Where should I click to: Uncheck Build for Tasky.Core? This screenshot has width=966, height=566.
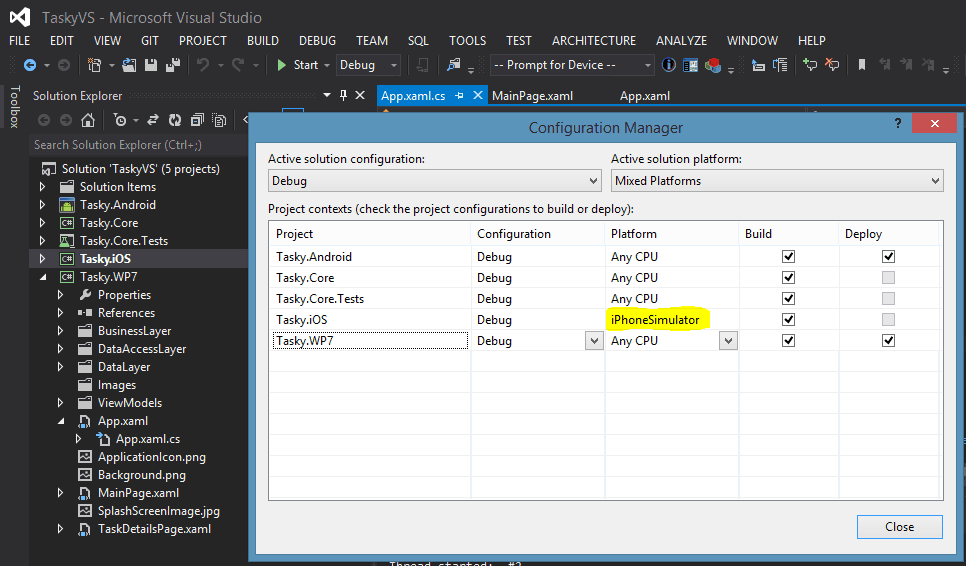pos(788,277)
